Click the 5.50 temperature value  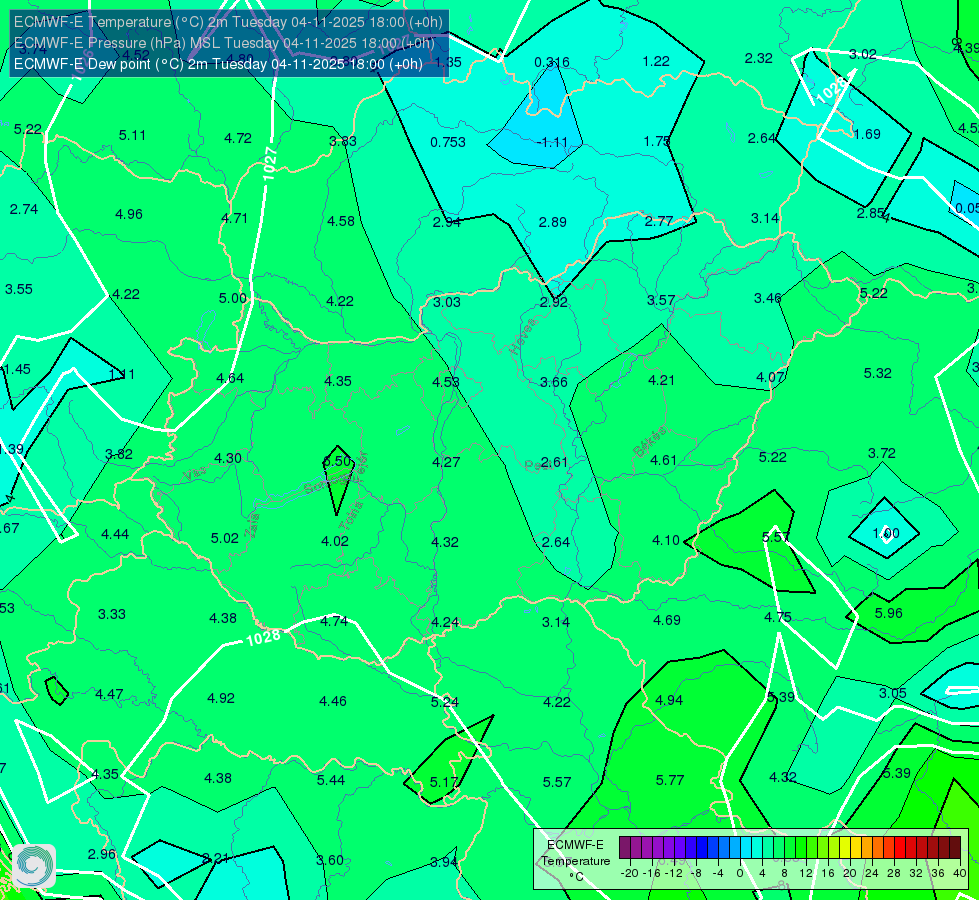[337, 462]
